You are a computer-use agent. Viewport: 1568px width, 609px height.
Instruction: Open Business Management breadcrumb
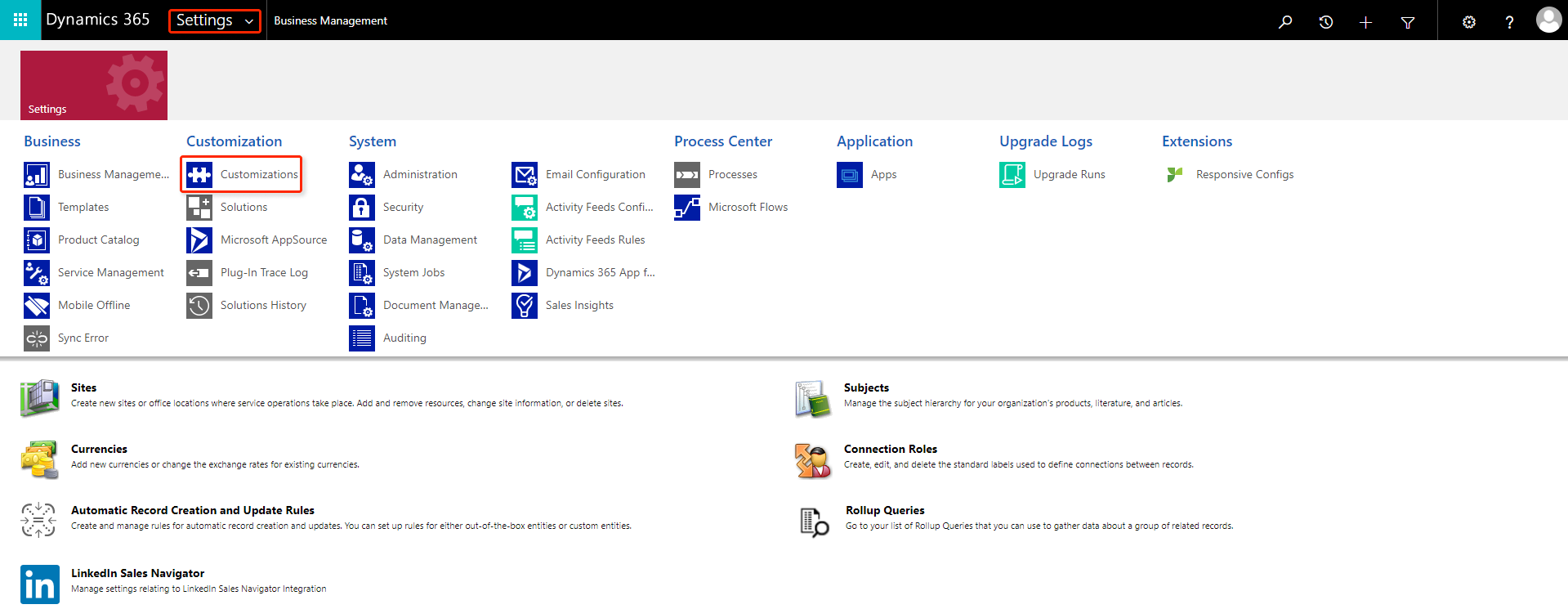pos(330,20)
